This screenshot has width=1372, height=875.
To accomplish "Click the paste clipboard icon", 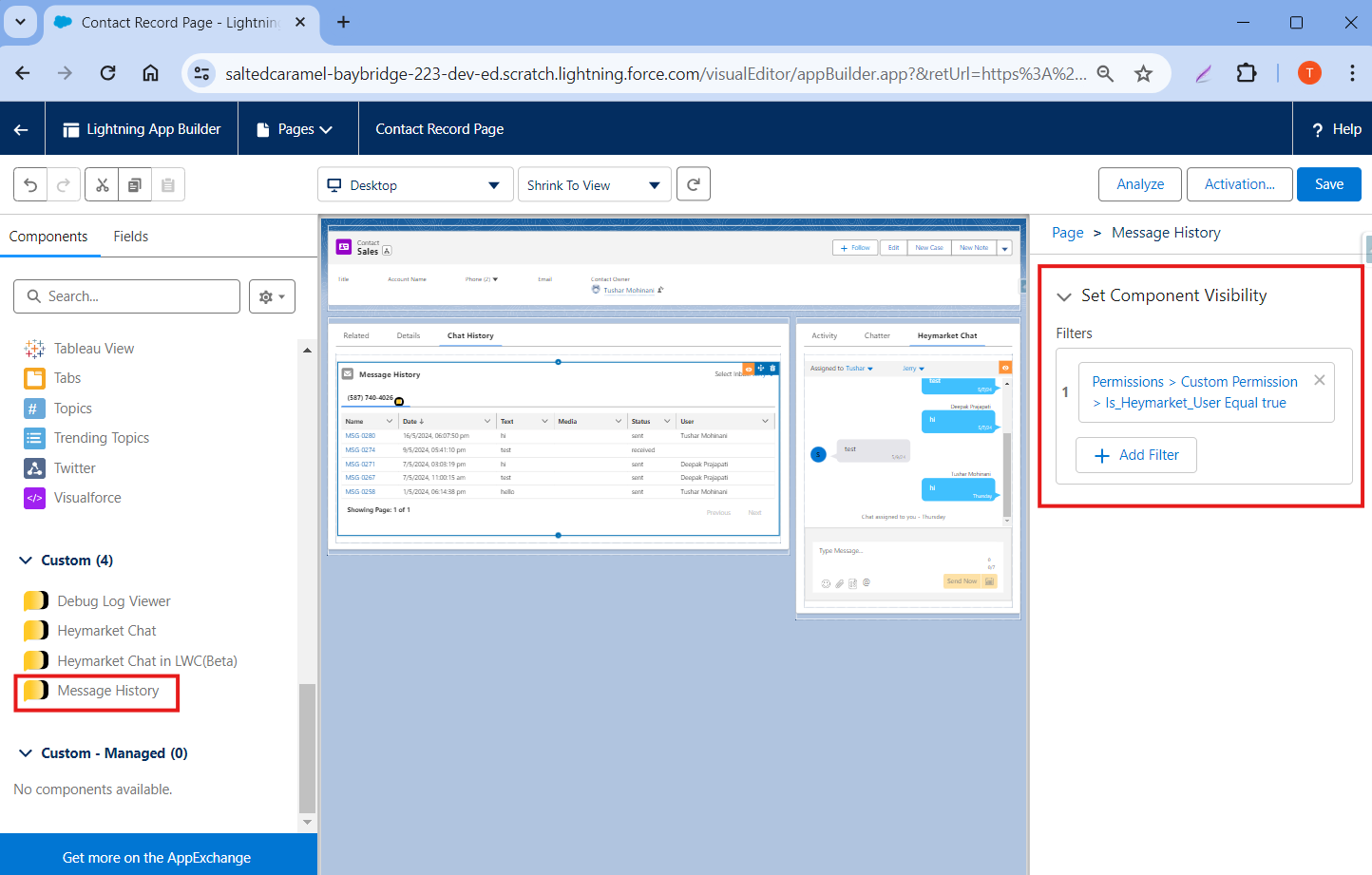I will (168, 184).
